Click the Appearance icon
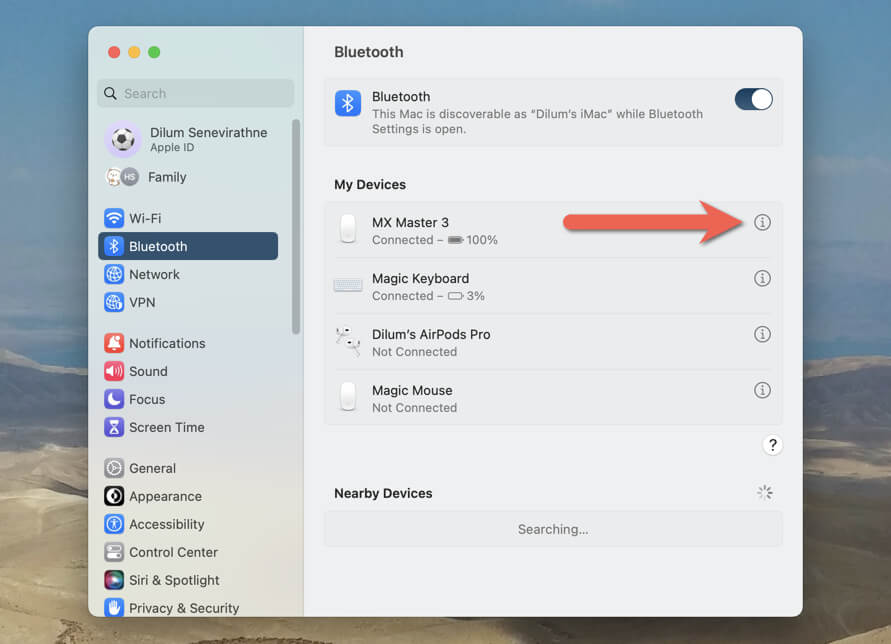The height and width of the screenshot is (644, 891). (x=114, y=496)
